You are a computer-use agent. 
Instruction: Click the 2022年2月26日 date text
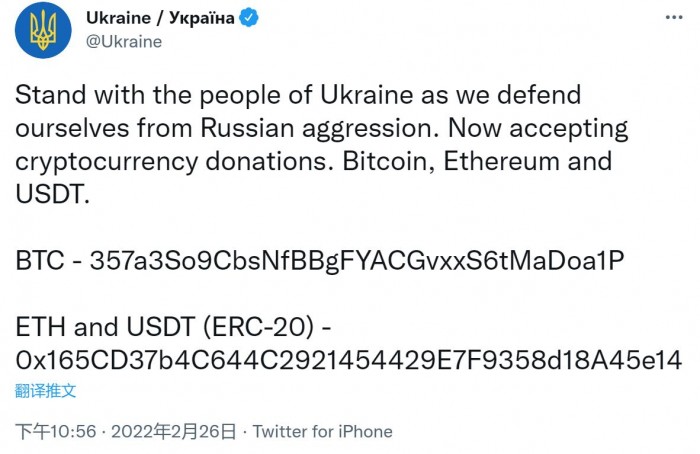tap(174, 432)
